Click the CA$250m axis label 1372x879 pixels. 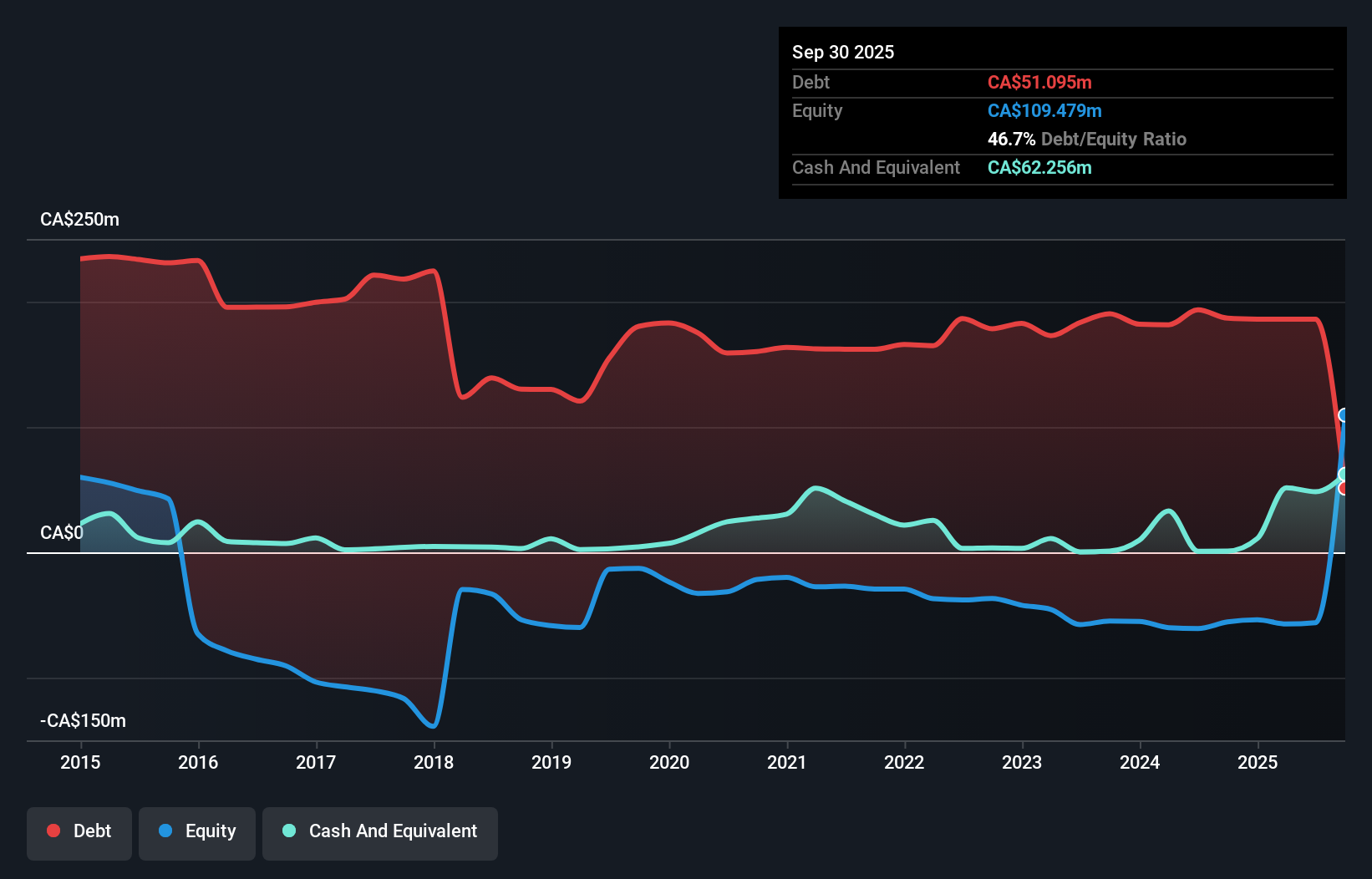pos(79,219)
